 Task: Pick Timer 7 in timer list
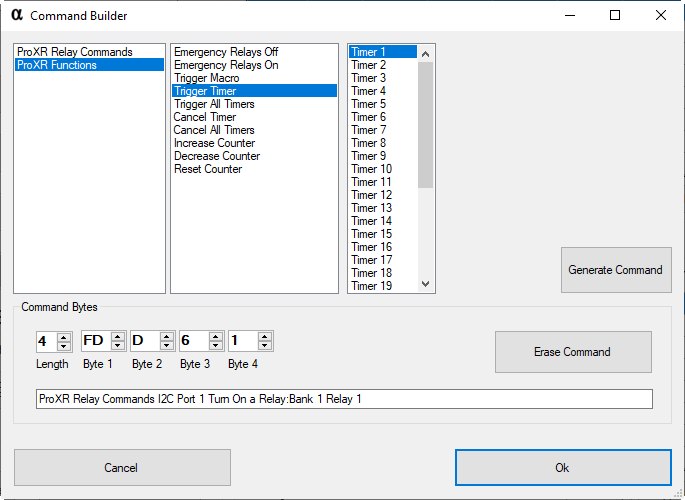[383, 130]
